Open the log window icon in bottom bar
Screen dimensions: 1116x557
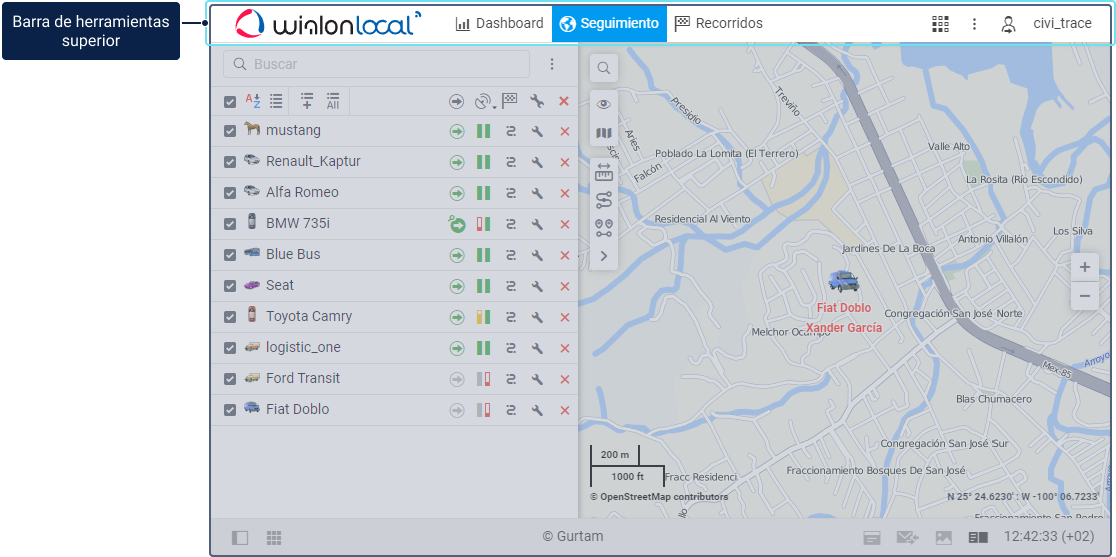tap(872, 539)
